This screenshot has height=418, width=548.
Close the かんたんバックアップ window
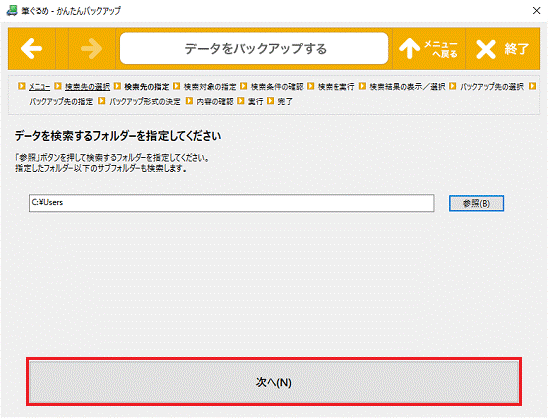[x=536, y=10]
